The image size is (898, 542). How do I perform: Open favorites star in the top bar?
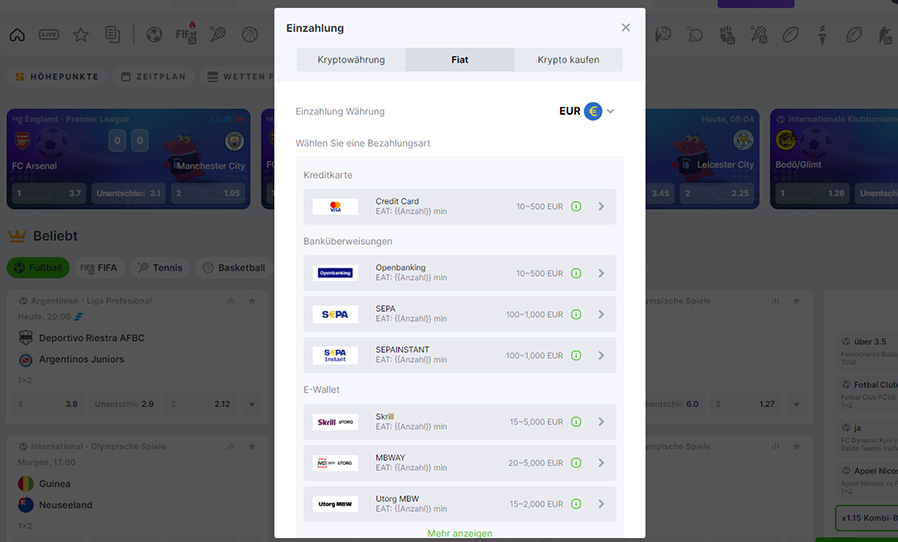coord(81,35)
